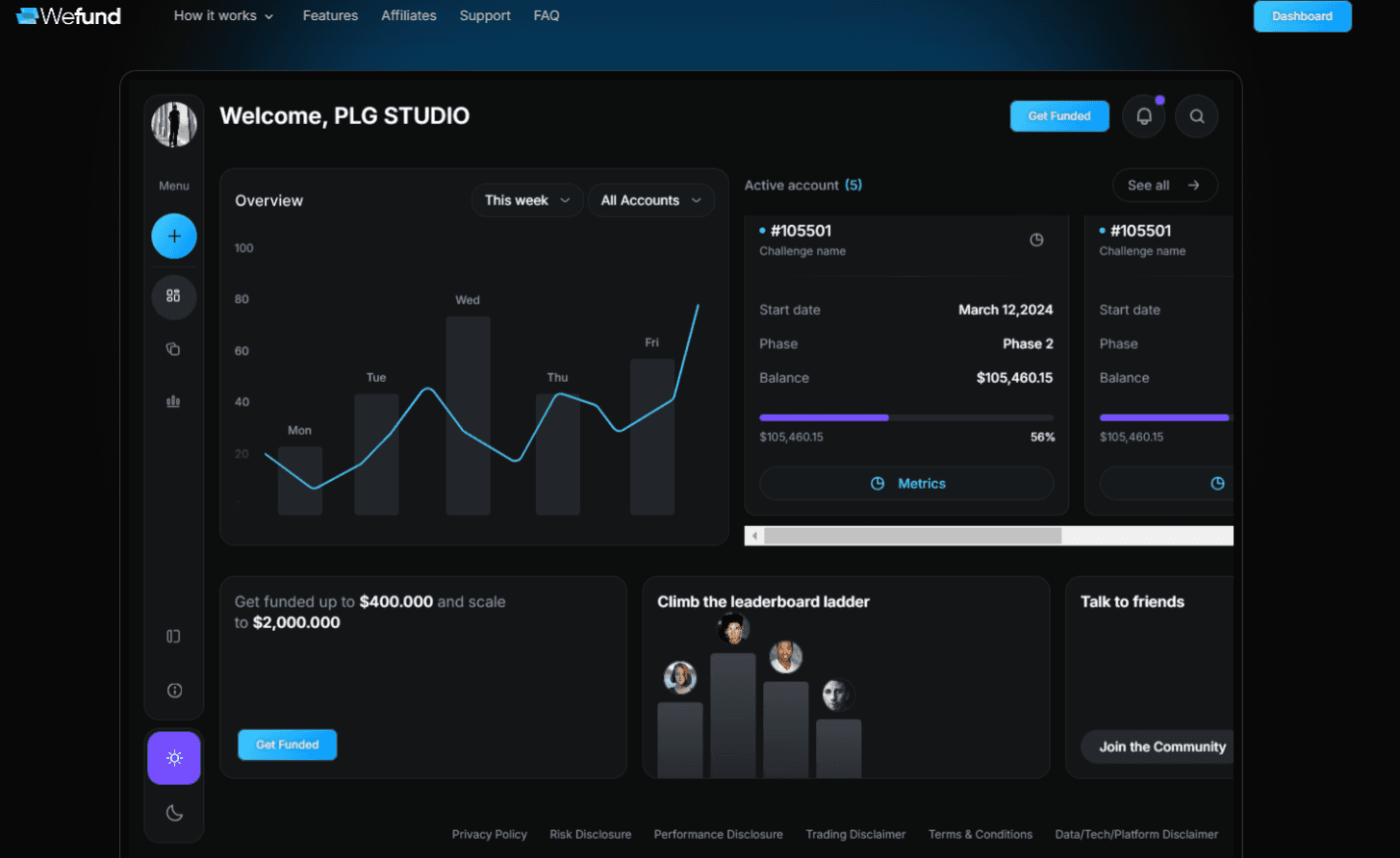Open the dashboard grid icon in sidebar
Screen dimensions: 1400x858
[x=174, y=296]
